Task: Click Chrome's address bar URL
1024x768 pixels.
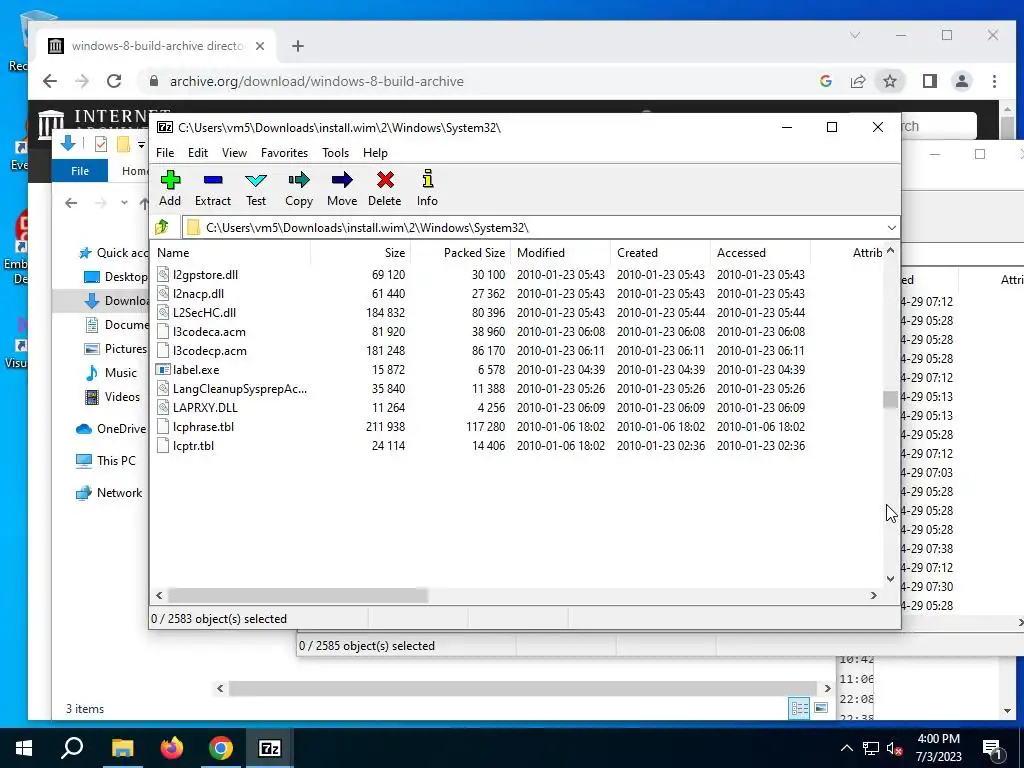Action: pos(317,81)
